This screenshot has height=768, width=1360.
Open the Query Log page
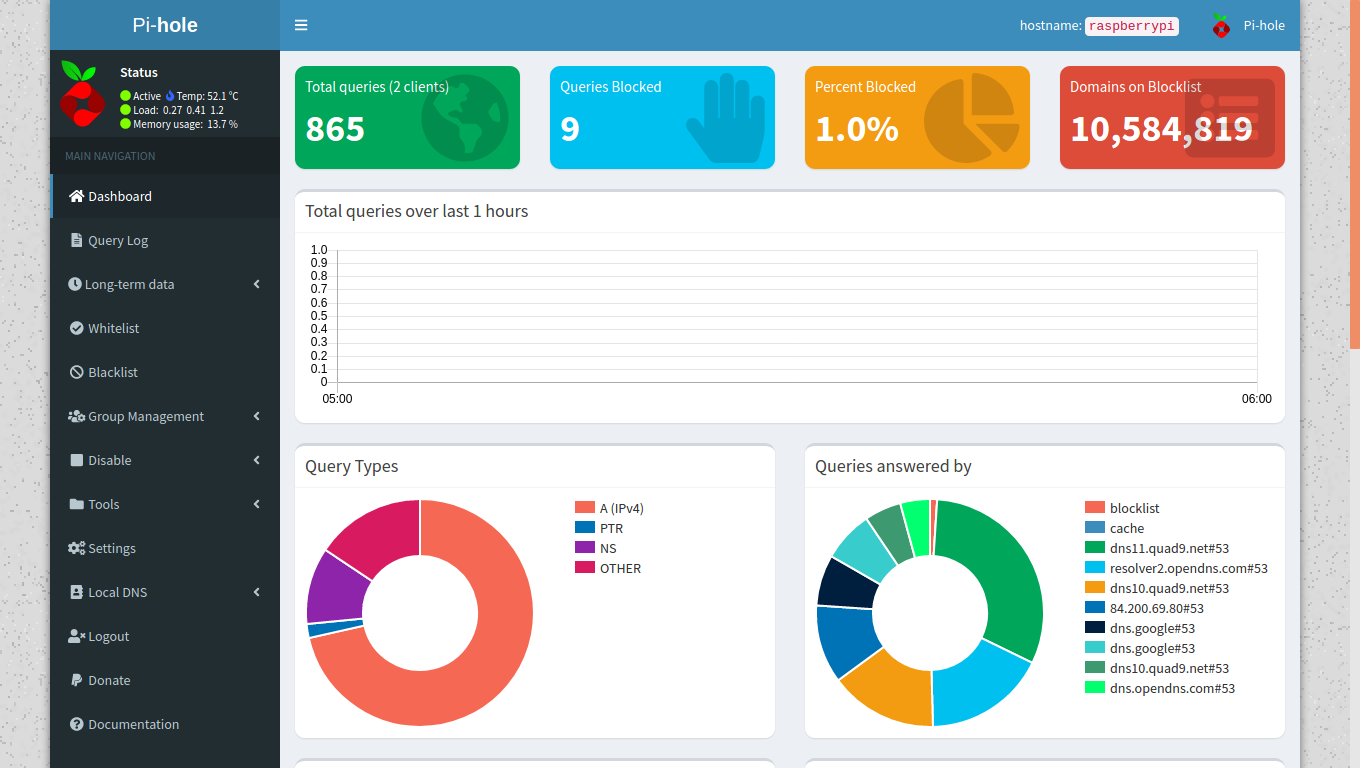tap(165, 240)
